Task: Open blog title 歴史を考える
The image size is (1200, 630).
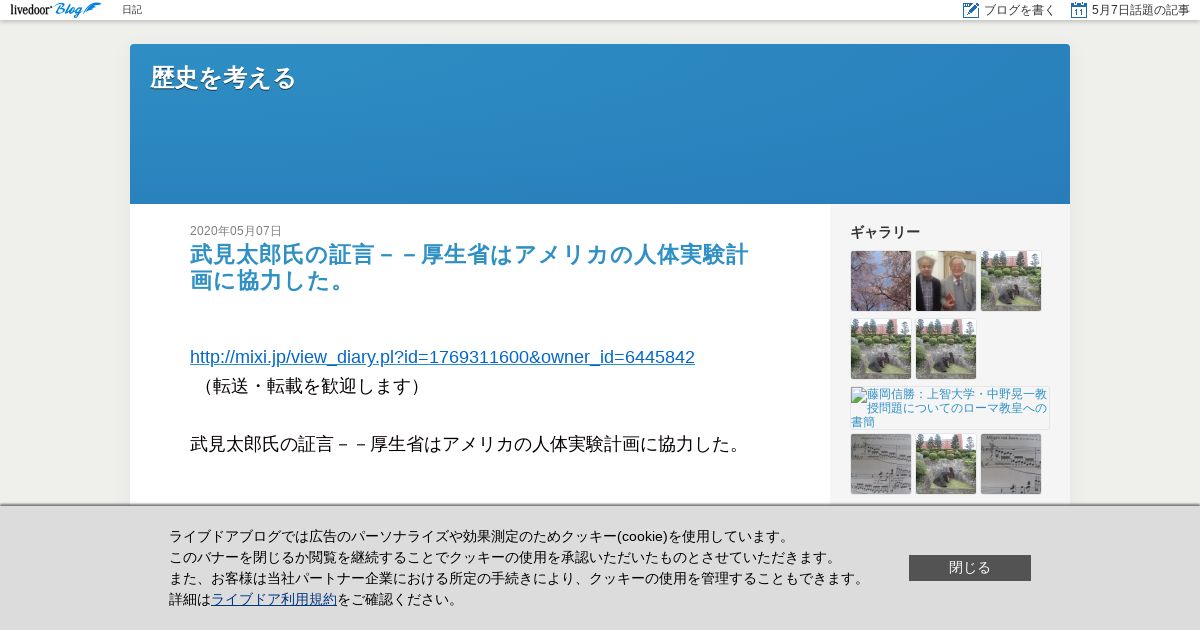Action: [223, 77]
